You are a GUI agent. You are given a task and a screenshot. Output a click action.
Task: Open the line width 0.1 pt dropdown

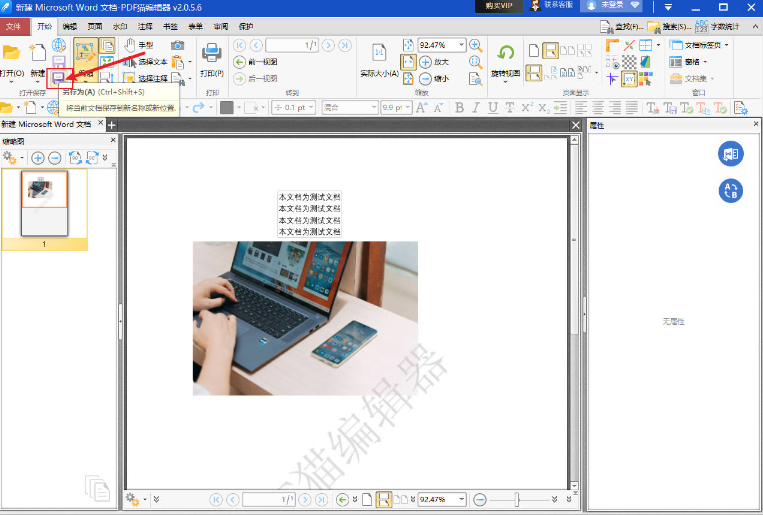311,108
